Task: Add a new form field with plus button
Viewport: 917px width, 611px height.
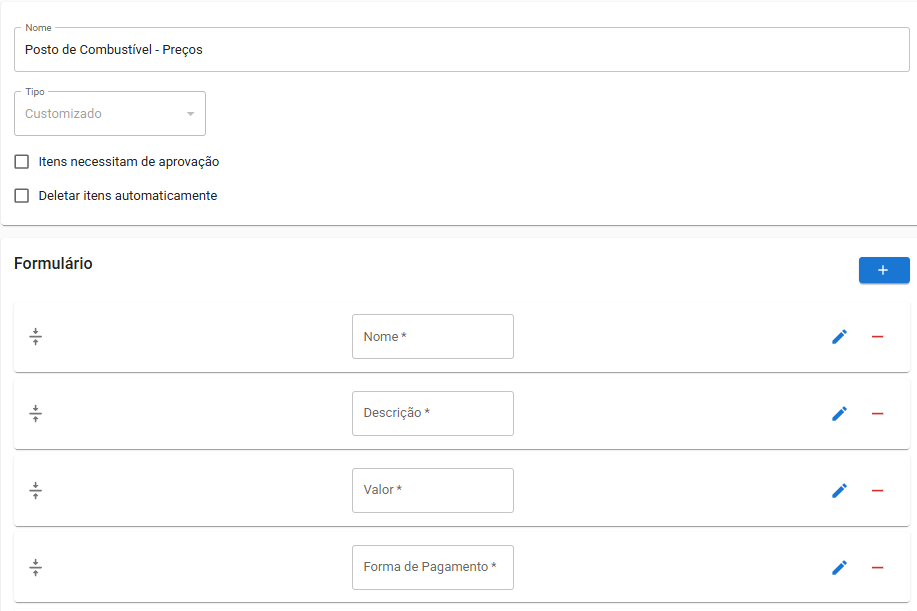Action: pyautogui.click(x=884, y=270)
